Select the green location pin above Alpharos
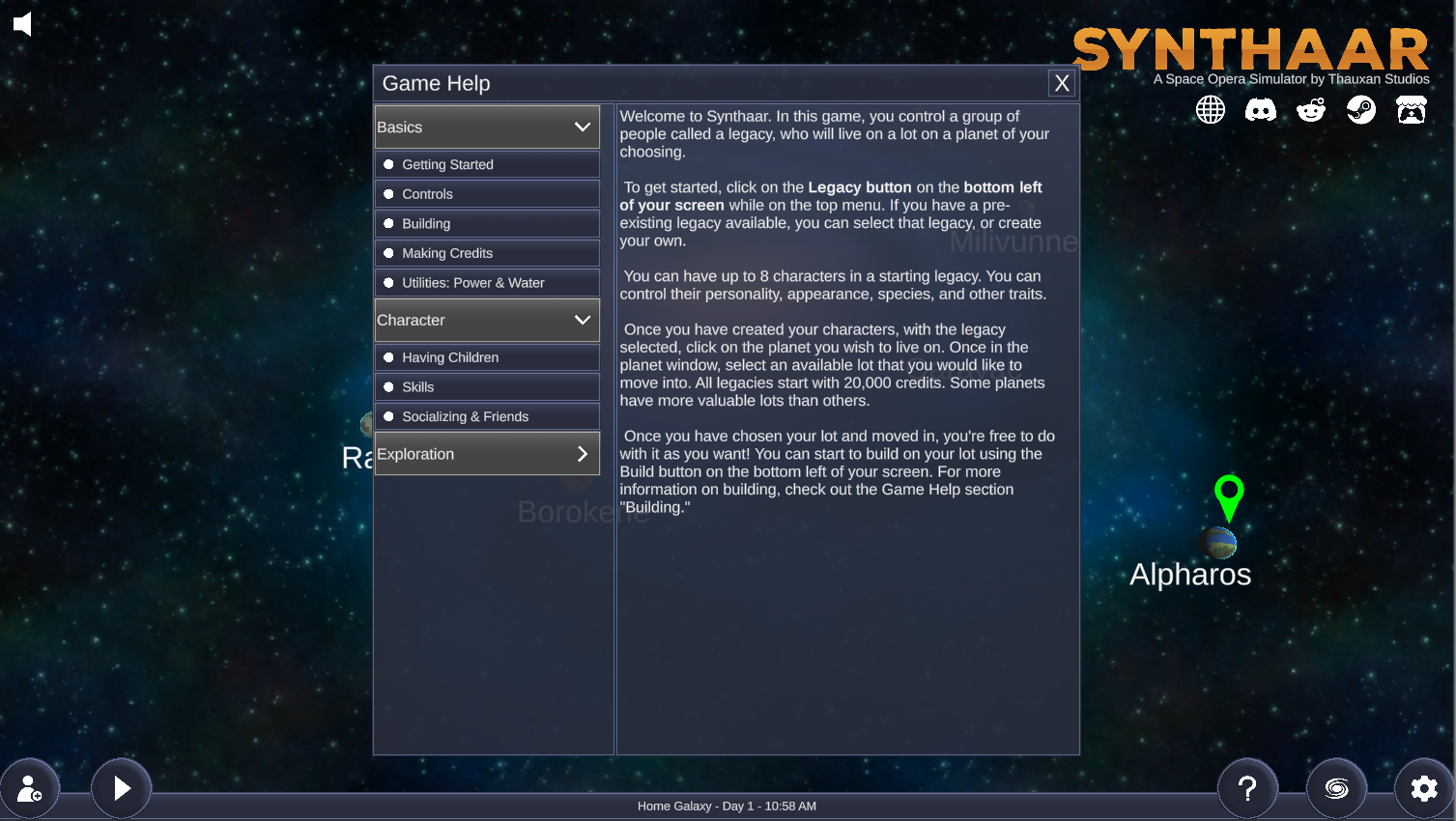Viewport: 1456px width, 821px height. coord(1229,498)
